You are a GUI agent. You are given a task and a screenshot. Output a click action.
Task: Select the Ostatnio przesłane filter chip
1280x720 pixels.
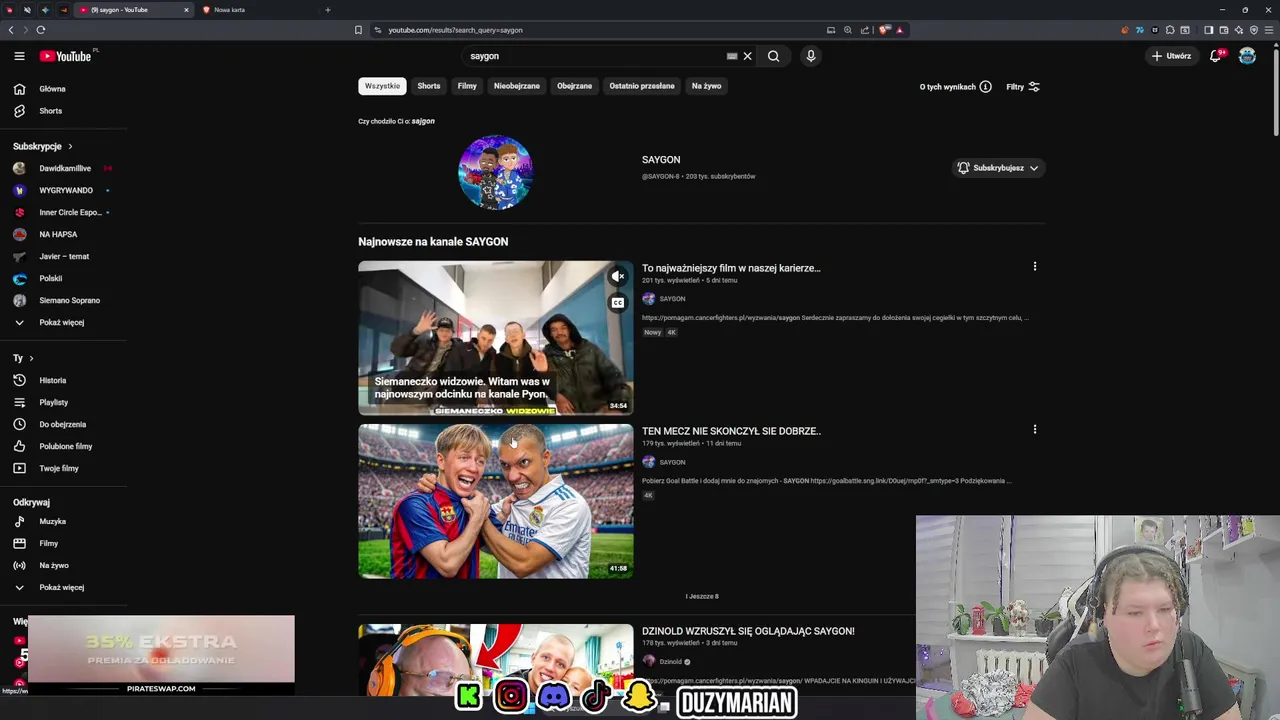tap(642, 86)
